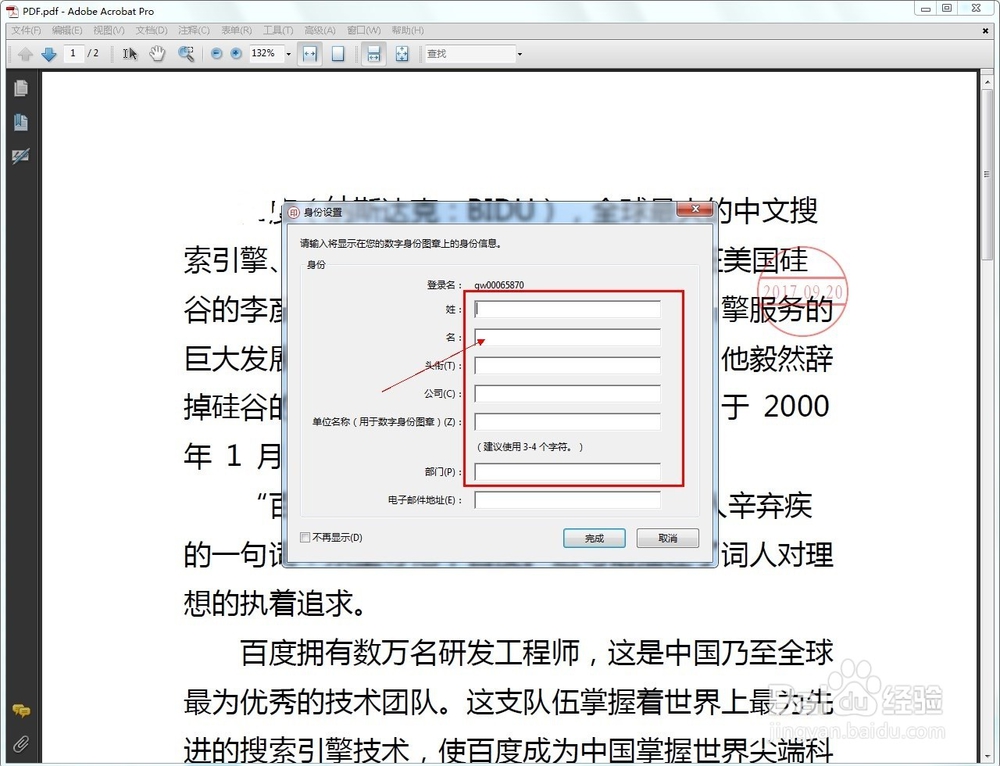Go to previous page arrow

point(26,54)
